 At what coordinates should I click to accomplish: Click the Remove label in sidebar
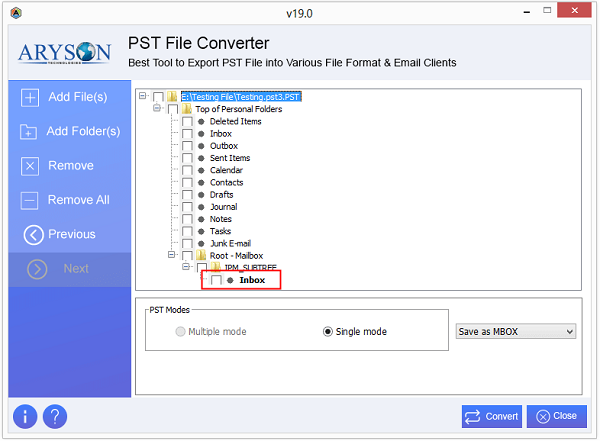tap(71, 166)
